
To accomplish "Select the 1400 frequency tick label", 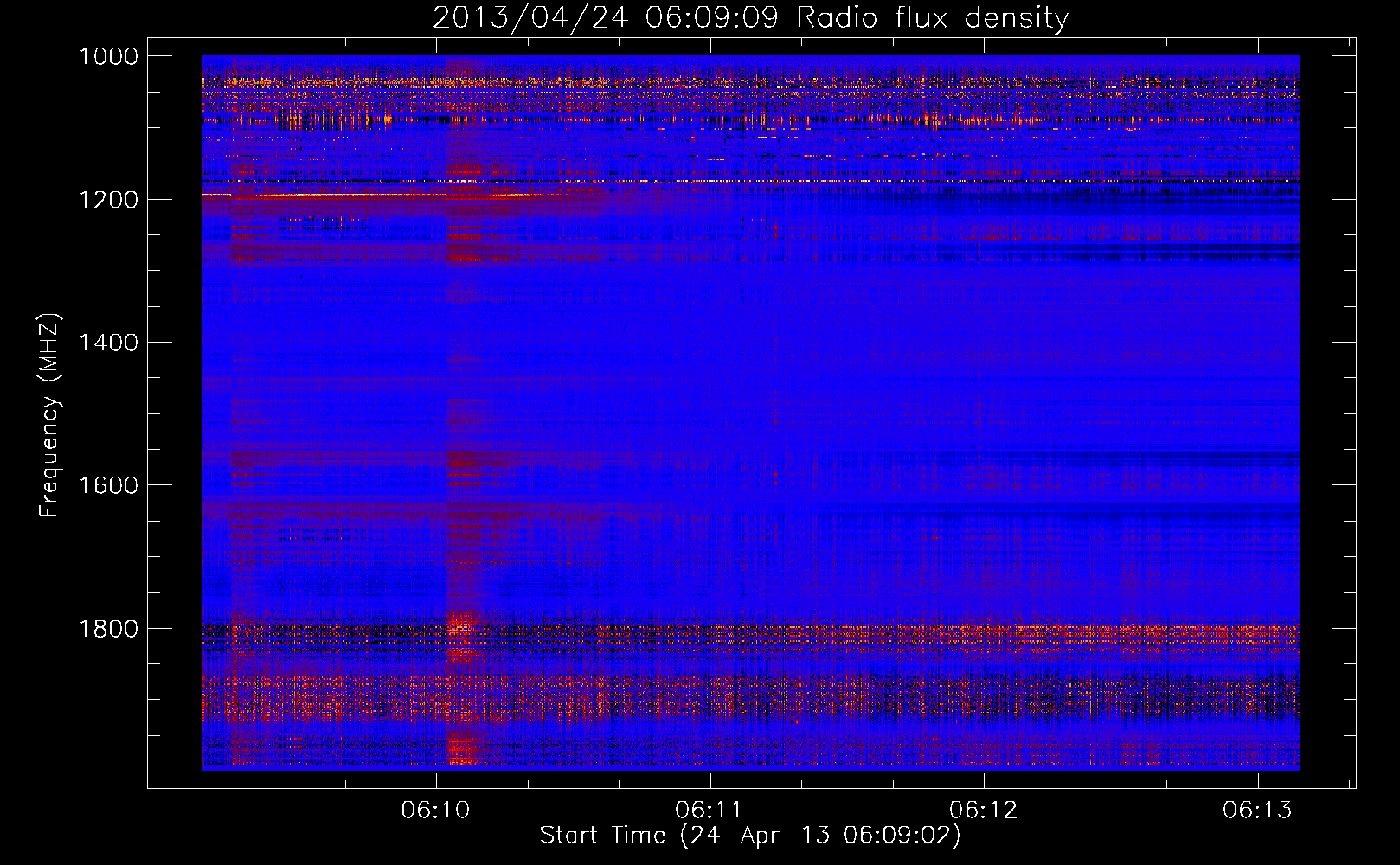I will click(x=108, y=343).
